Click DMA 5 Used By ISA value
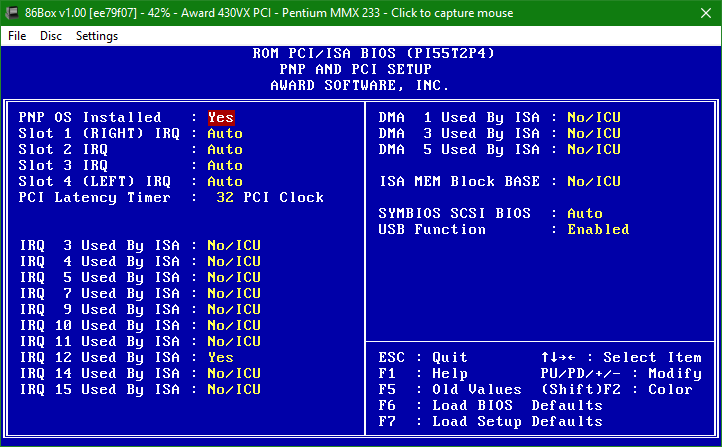722x447 pixels. [594, 150]
